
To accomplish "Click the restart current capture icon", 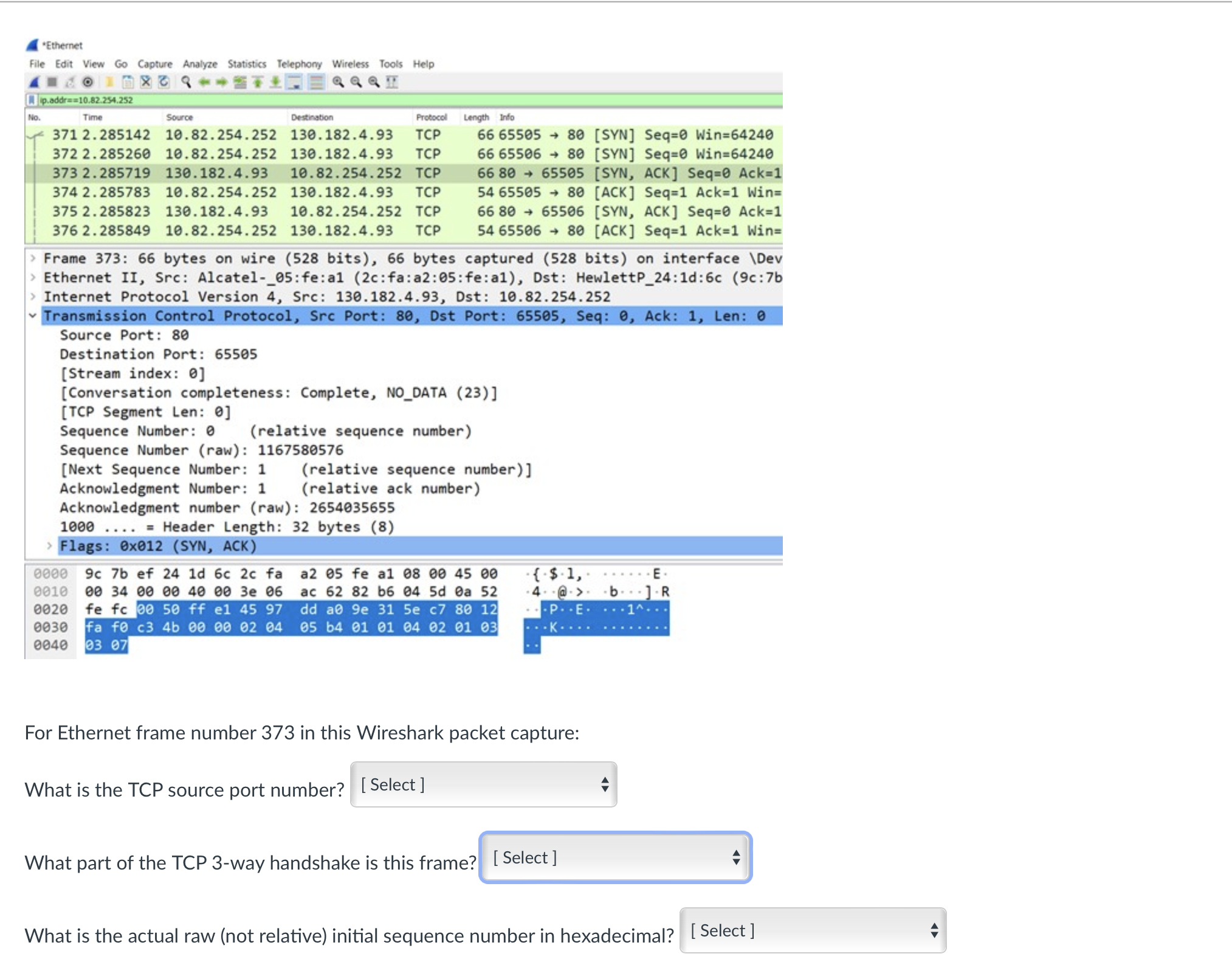I will pyautogui.click(x=69, y=82).
